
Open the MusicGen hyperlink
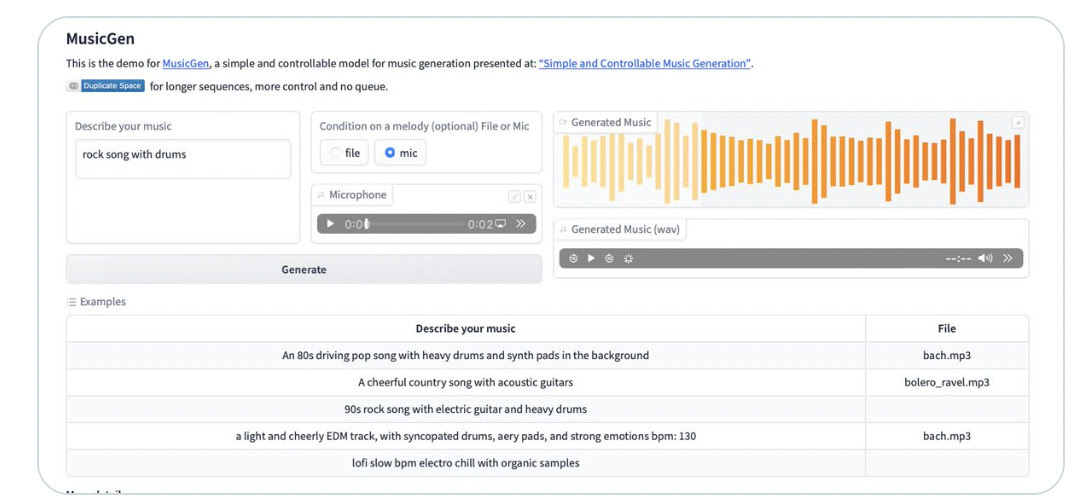click(186, 64)
